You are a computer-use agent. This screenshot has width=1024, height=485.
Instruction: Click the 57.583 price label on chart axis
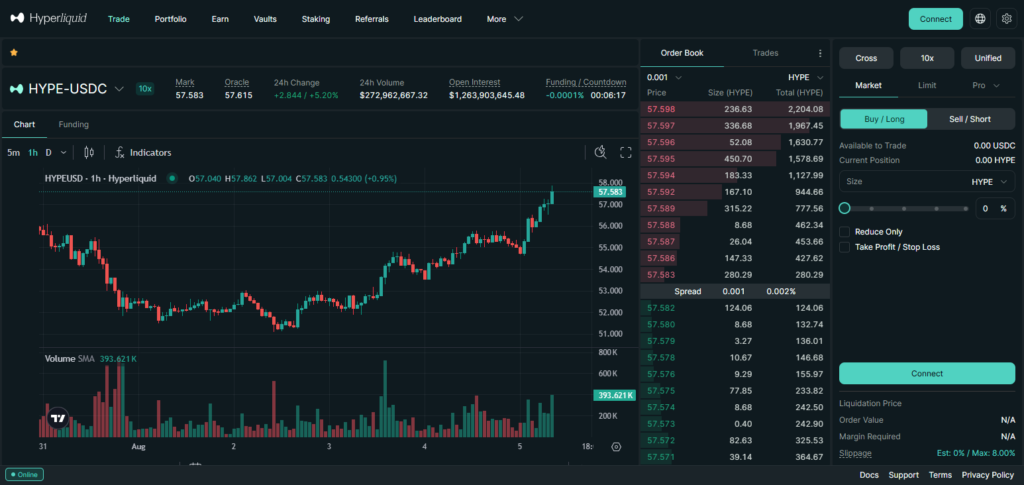tap(609, 192)
